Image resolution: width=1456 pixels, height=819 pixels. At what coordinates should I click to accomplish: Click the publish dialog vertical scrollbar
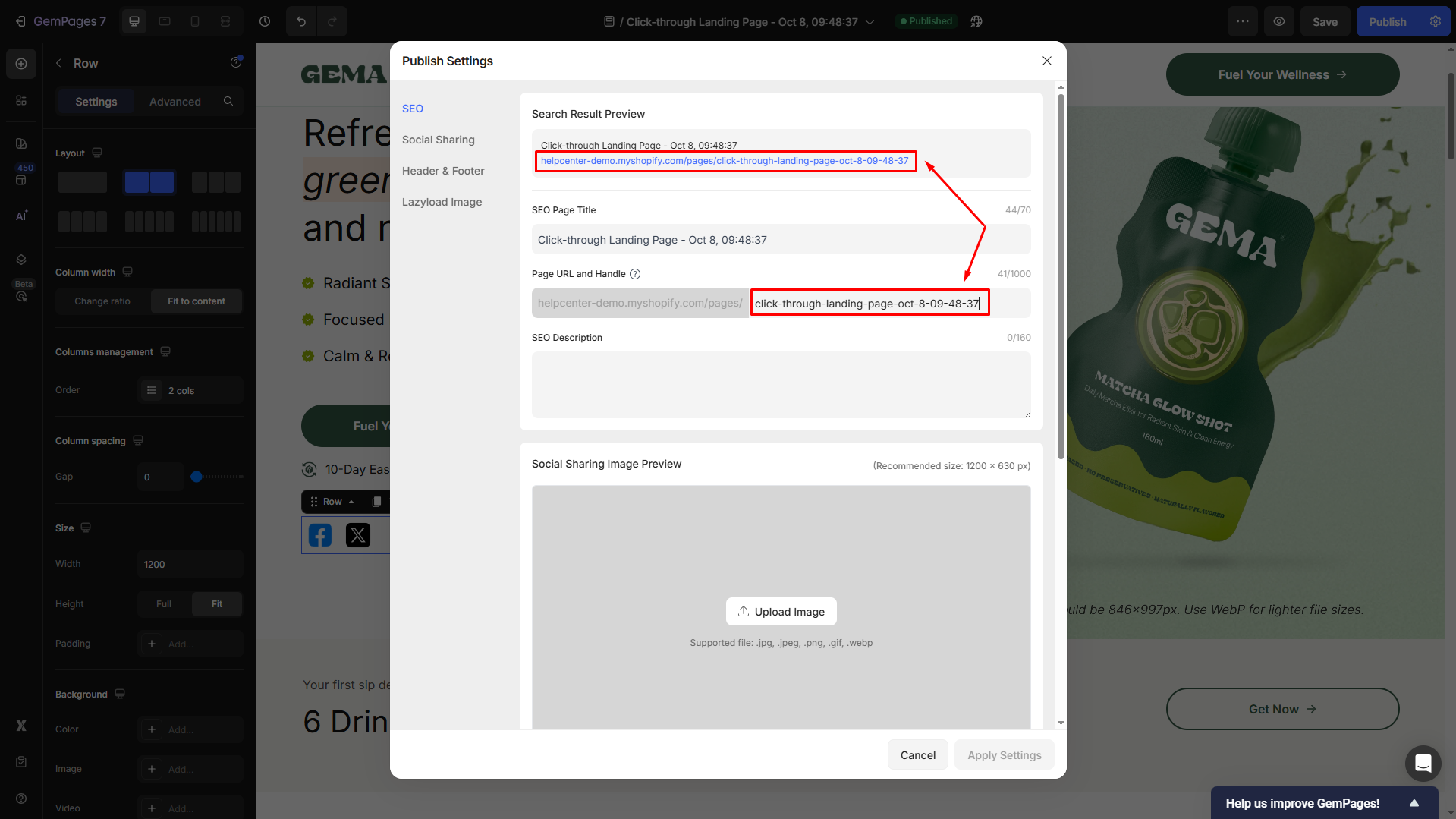coord(1061,276)
